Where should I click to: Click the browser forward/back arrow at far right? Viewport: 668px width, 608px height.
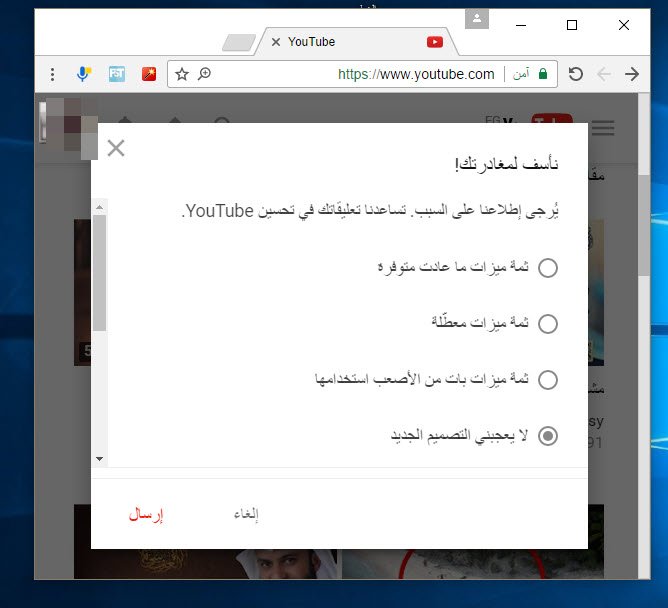pyautogui.click(x=631, y=74)
